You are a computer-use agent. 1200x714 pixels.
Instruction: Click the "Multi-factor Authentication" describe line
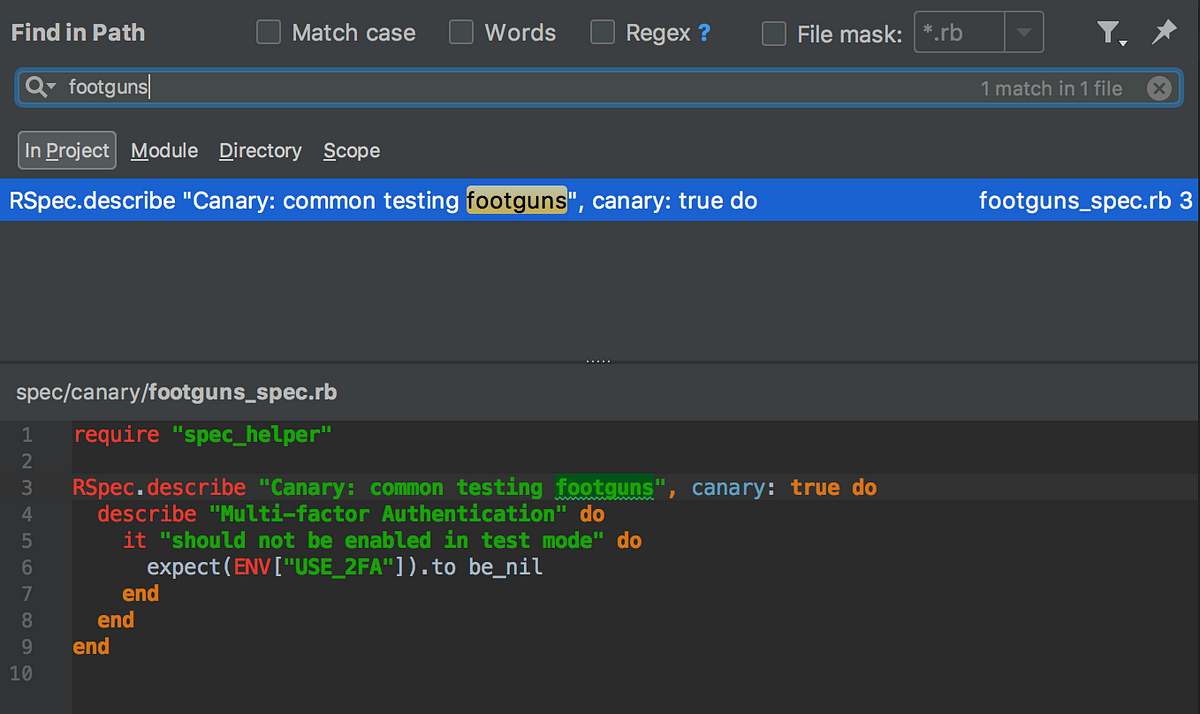point(351,514)
